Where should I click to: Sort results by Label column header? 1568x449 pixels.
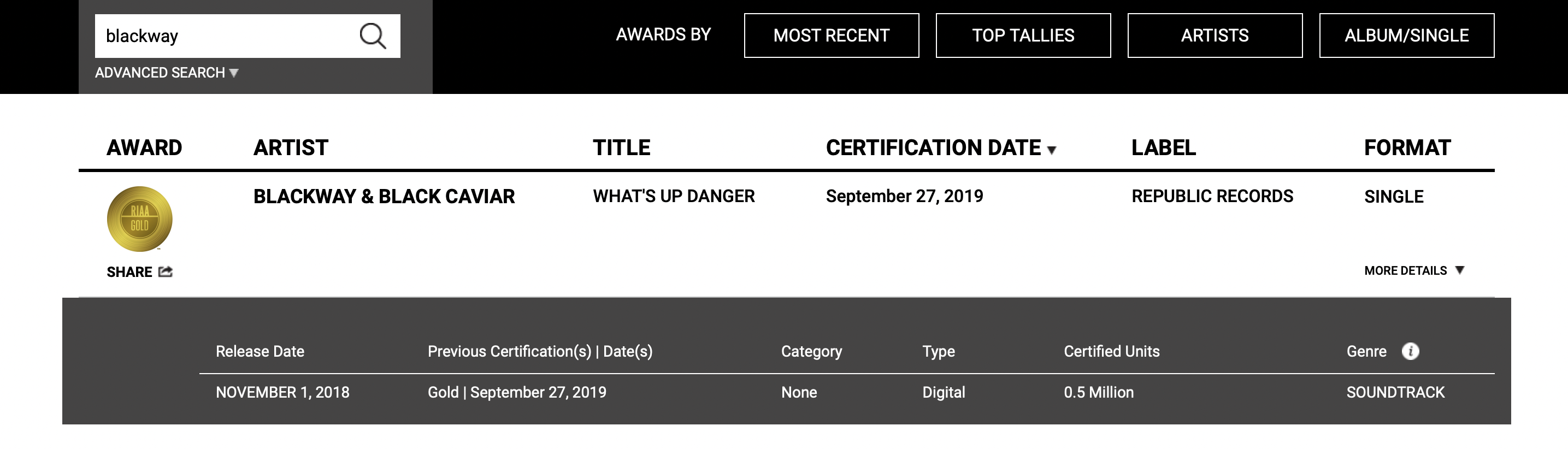1163,147
